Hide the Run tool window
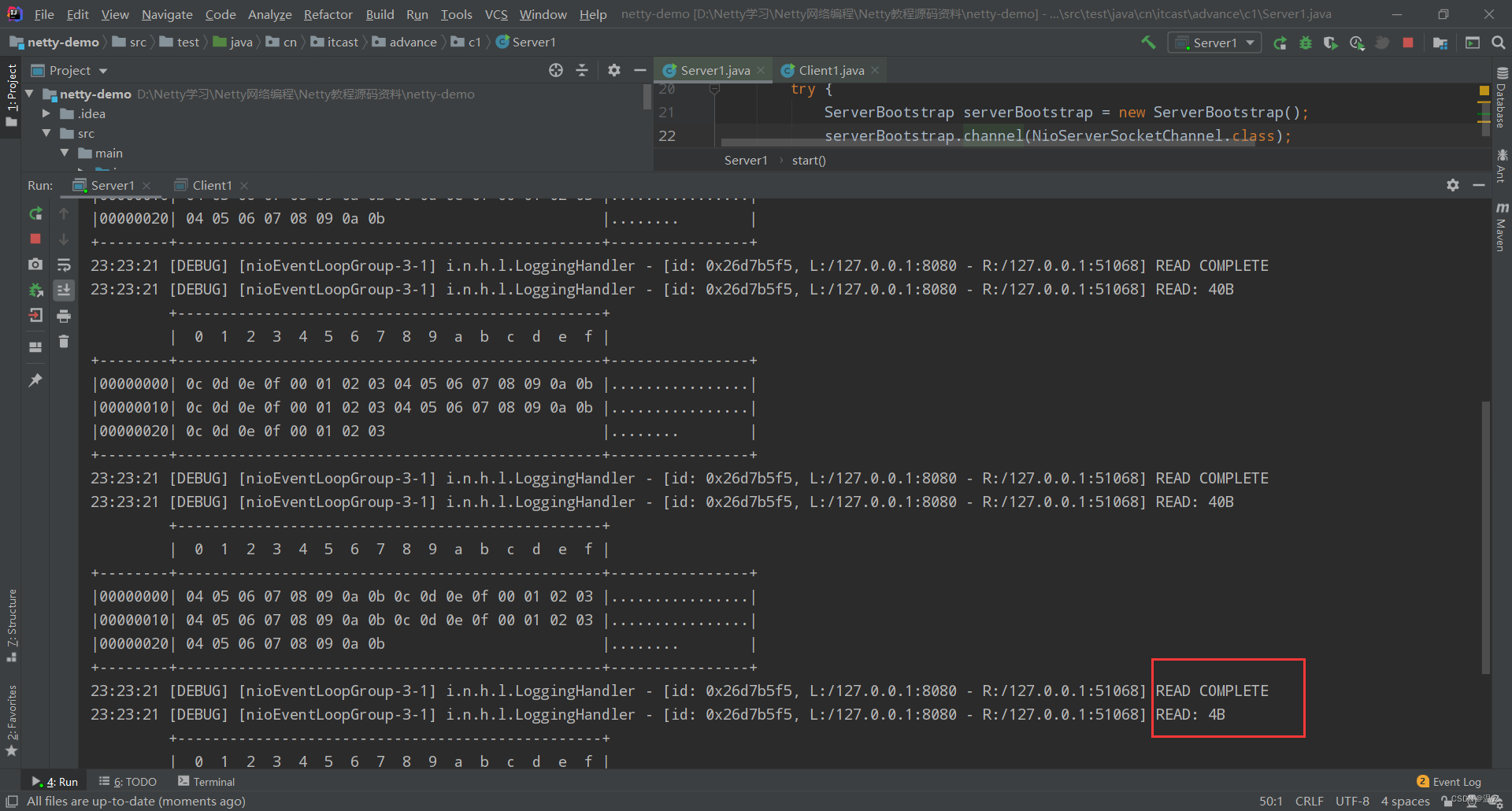Viewport: 1512px width, 811px height. click(1479, 185)
